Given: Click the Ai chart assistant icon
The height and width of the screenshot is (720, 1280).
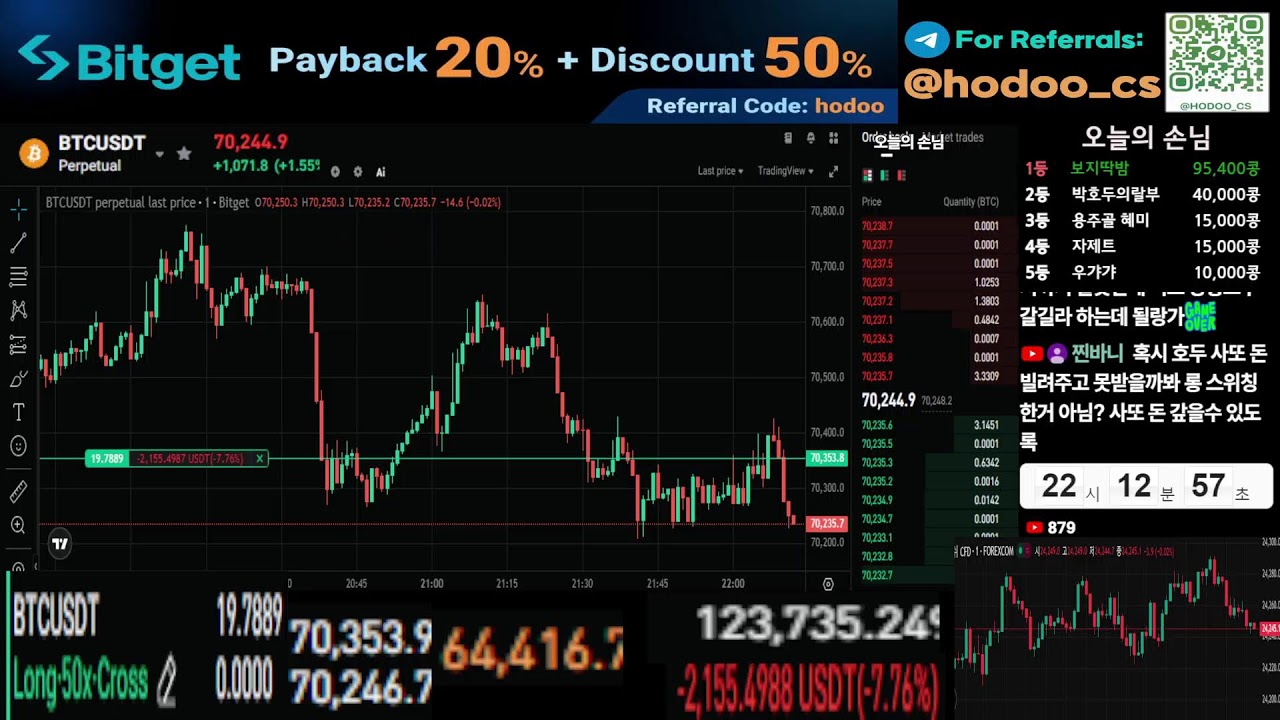Looking at the screenshot, I should point(381,172).
